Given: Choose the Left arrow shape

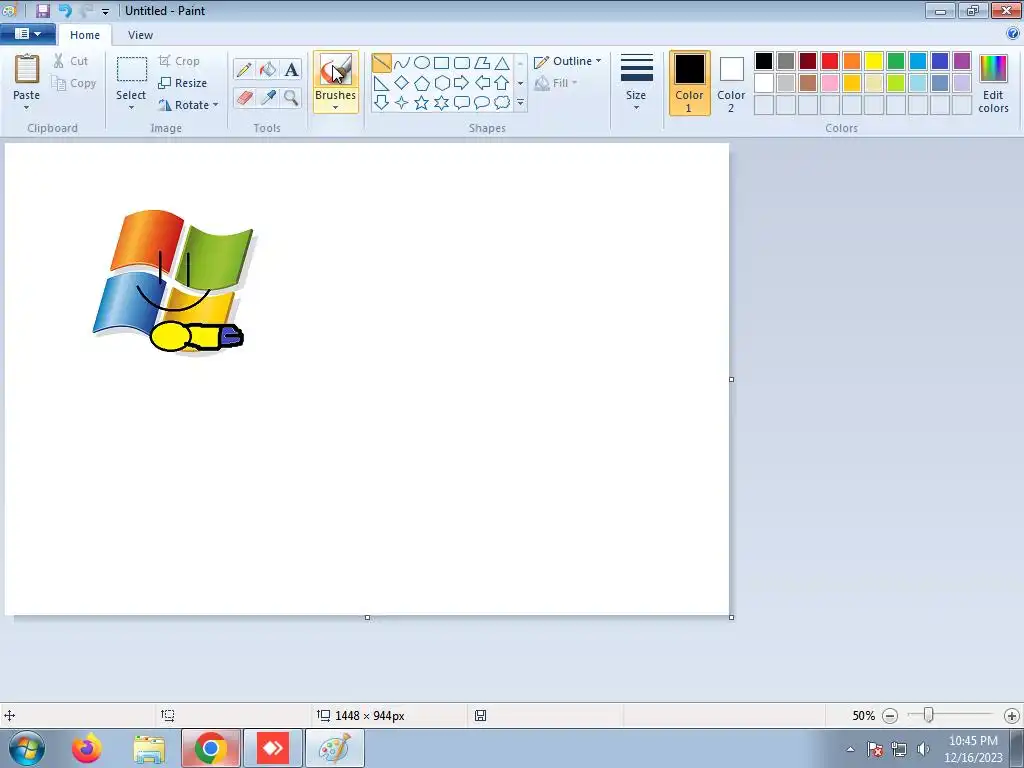Looking at the screenshot, I should (x=482, y=83).
